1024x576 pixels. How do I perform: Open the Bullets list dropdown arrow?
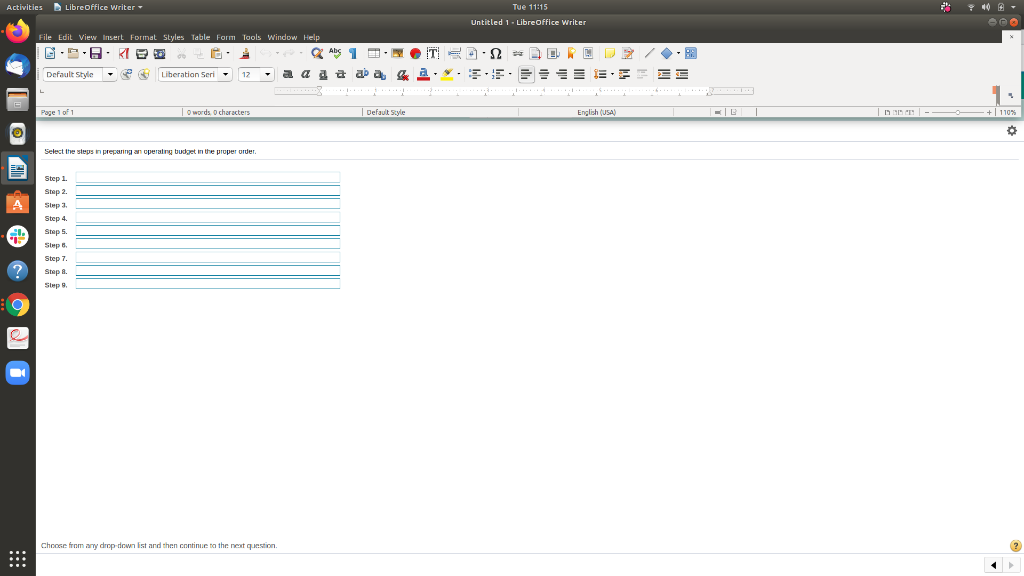(487, 74)
